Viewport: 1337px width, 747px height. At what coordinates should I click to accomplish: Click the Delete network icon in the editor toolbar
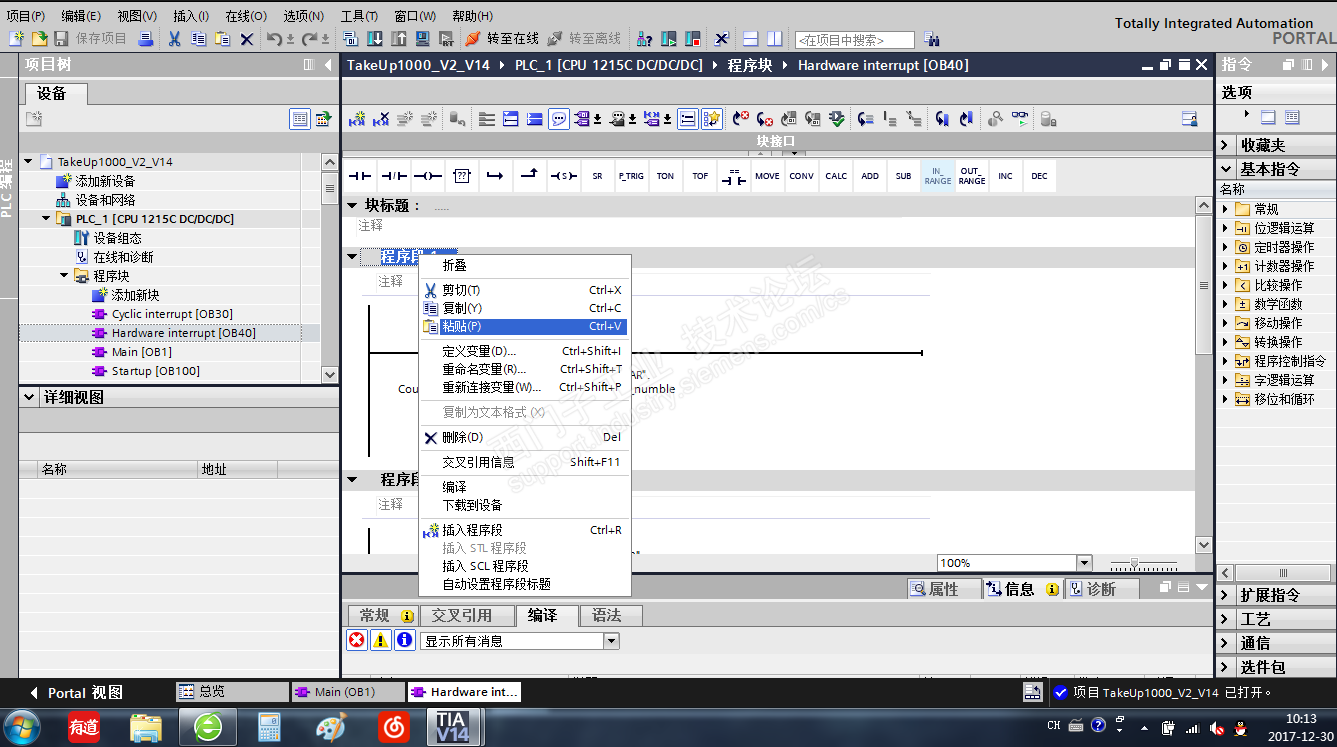click(x=381, y=119)
